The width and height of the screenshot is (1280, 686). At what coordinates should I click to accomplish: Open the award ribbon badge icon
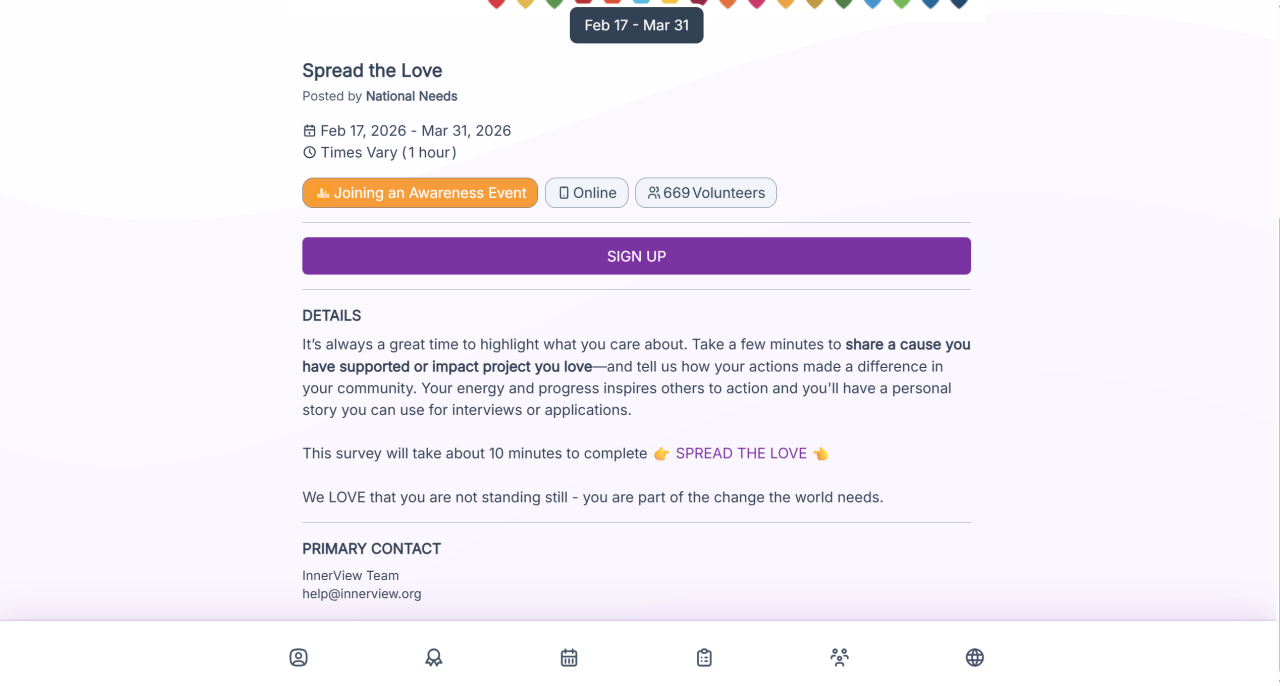[x=434, y=657]
